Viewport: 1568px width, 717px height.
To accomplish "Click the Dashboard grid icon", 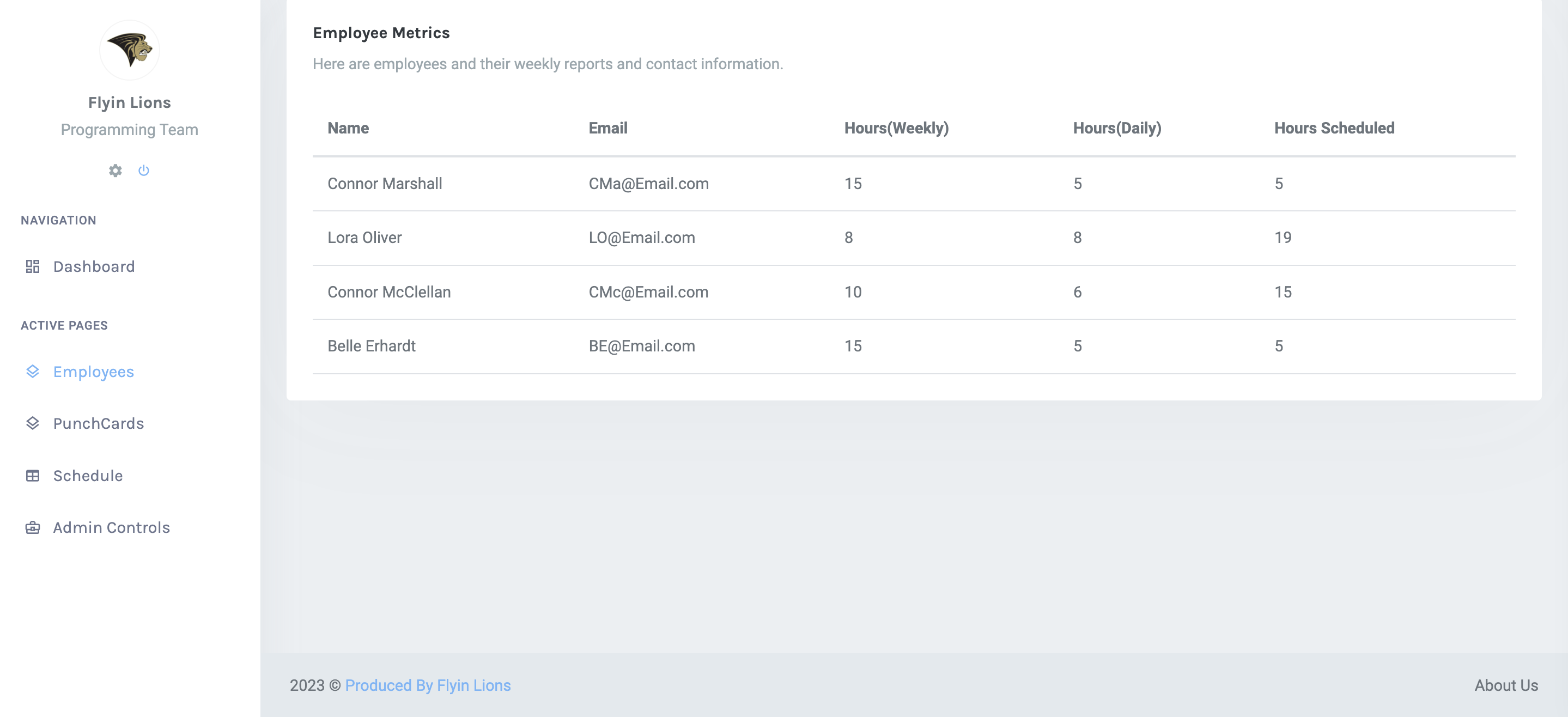I will [33, 266].
